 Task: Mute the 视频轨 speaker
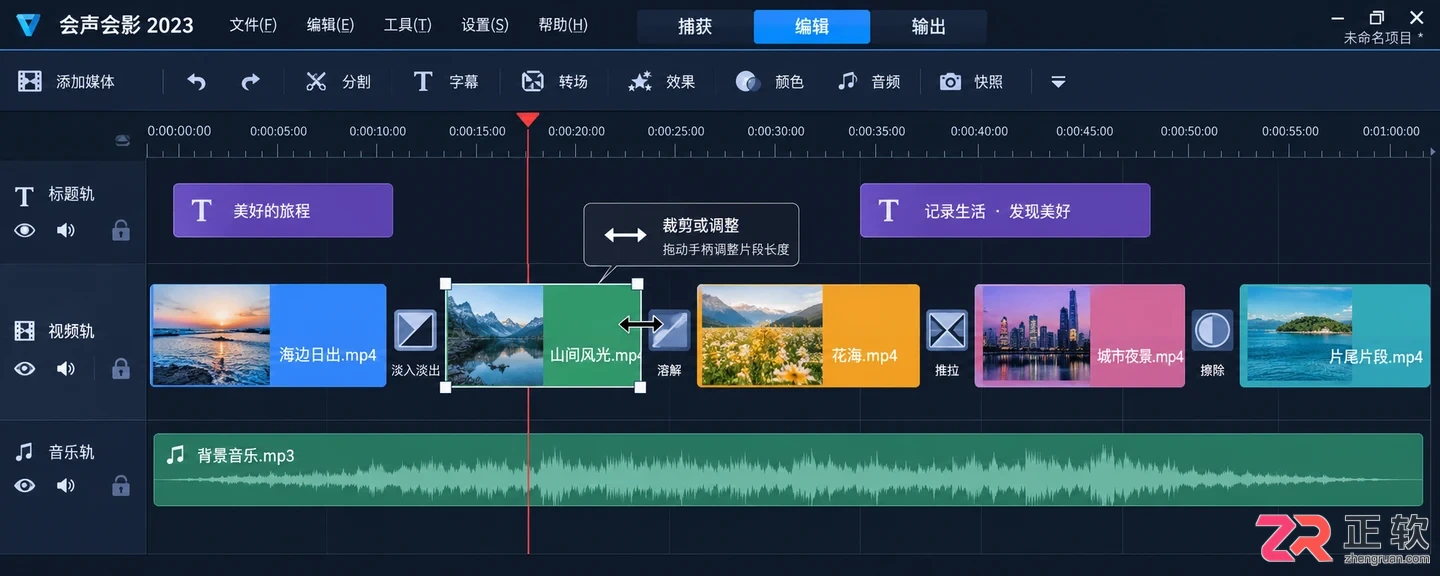[66, 369]
